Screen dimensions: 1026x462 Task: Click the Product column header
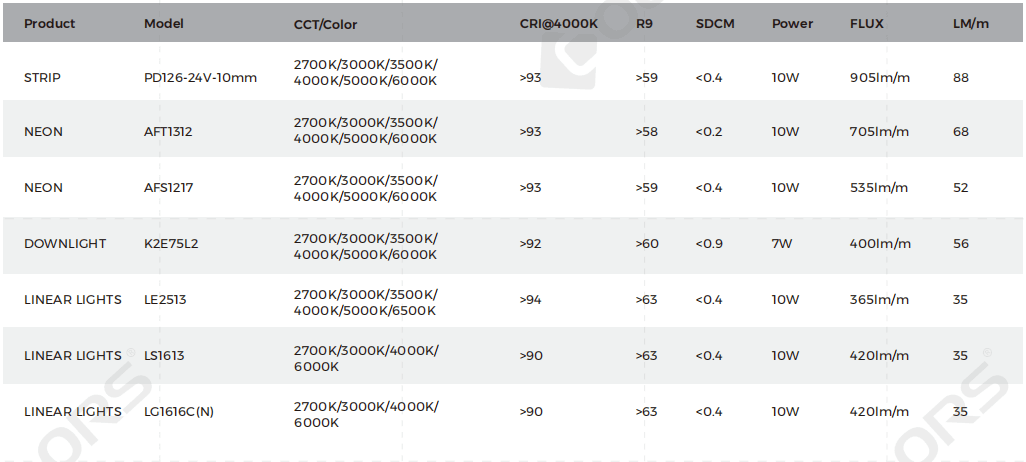point(49,24)
